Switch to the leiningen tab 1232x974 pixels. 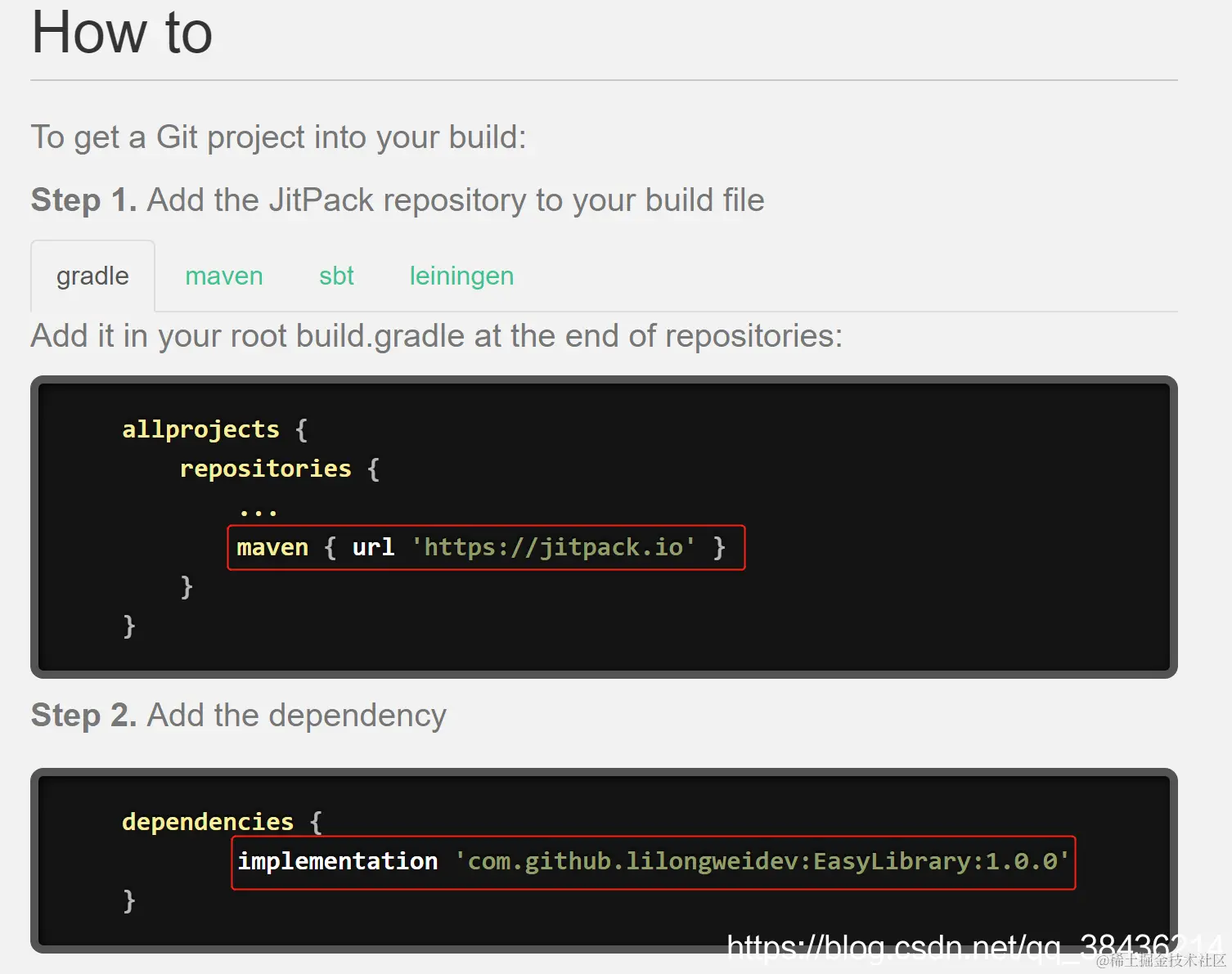(x=461, y=276)
